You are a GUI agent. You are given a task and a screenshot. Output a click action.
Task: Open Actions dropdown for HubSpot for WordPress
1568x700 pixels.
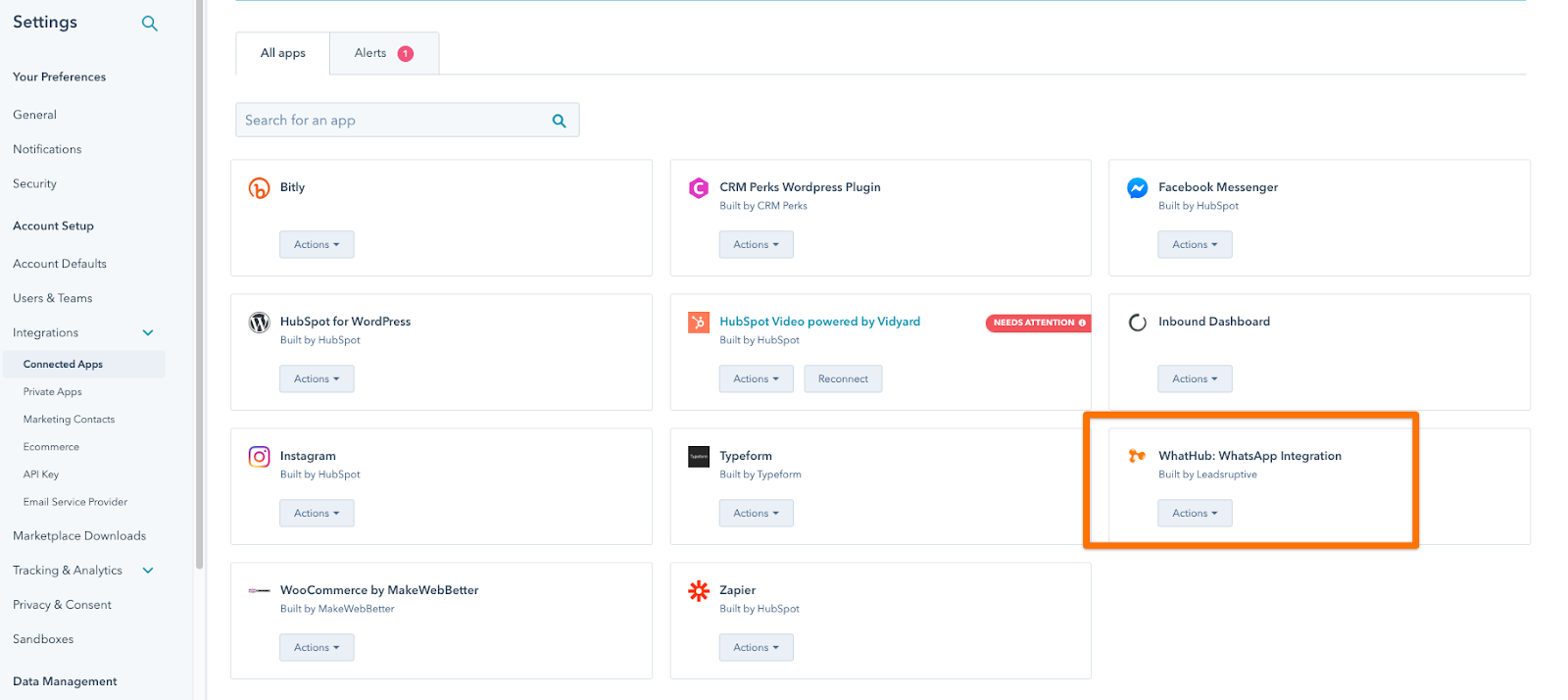(317, 378)
